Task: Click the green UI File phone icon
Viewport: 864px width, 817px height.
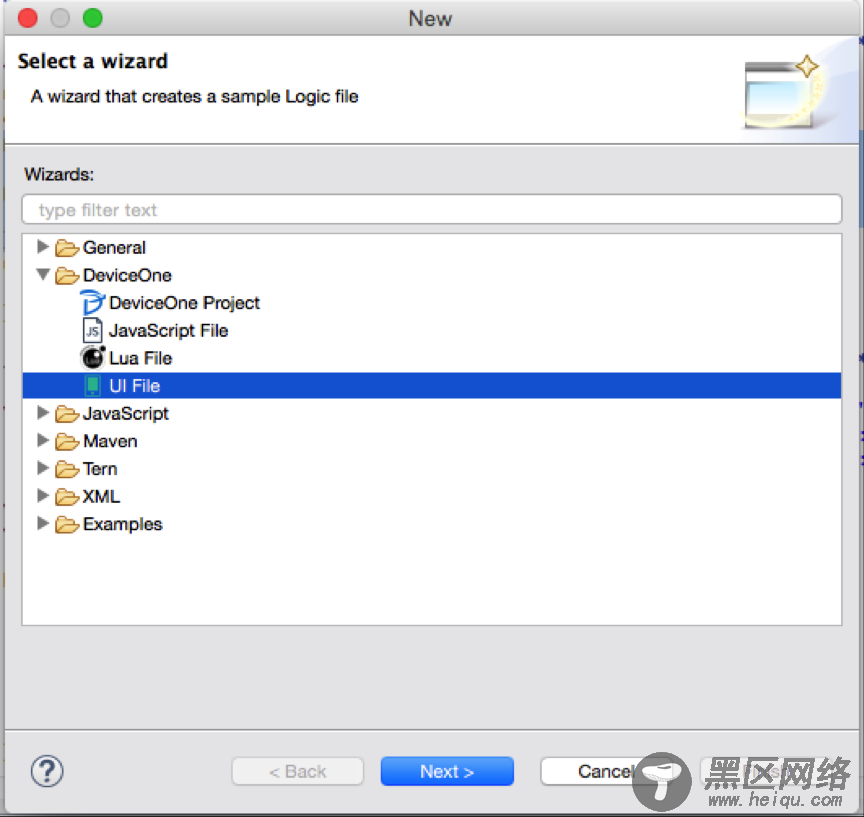Action: click(x=93, y=386)
